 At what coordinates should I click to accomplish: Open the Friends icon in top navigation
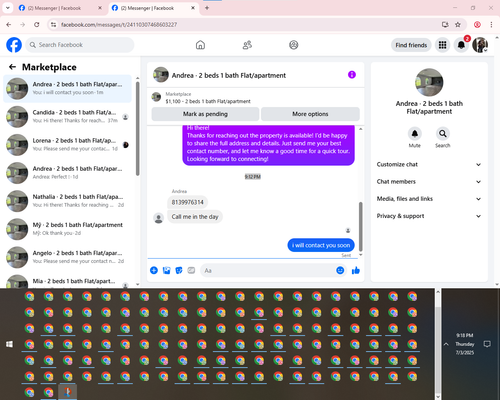pyautogui.click(x=247, y=45)
